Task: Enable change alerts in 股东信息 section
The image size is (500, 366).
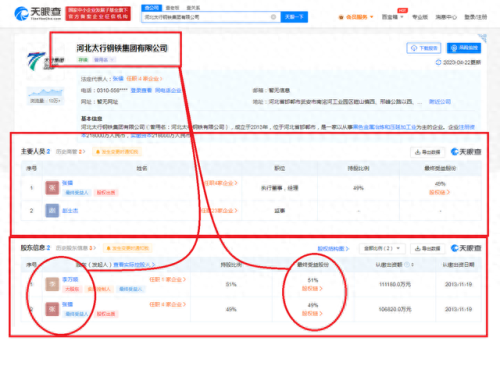Action: coord(127,248)
